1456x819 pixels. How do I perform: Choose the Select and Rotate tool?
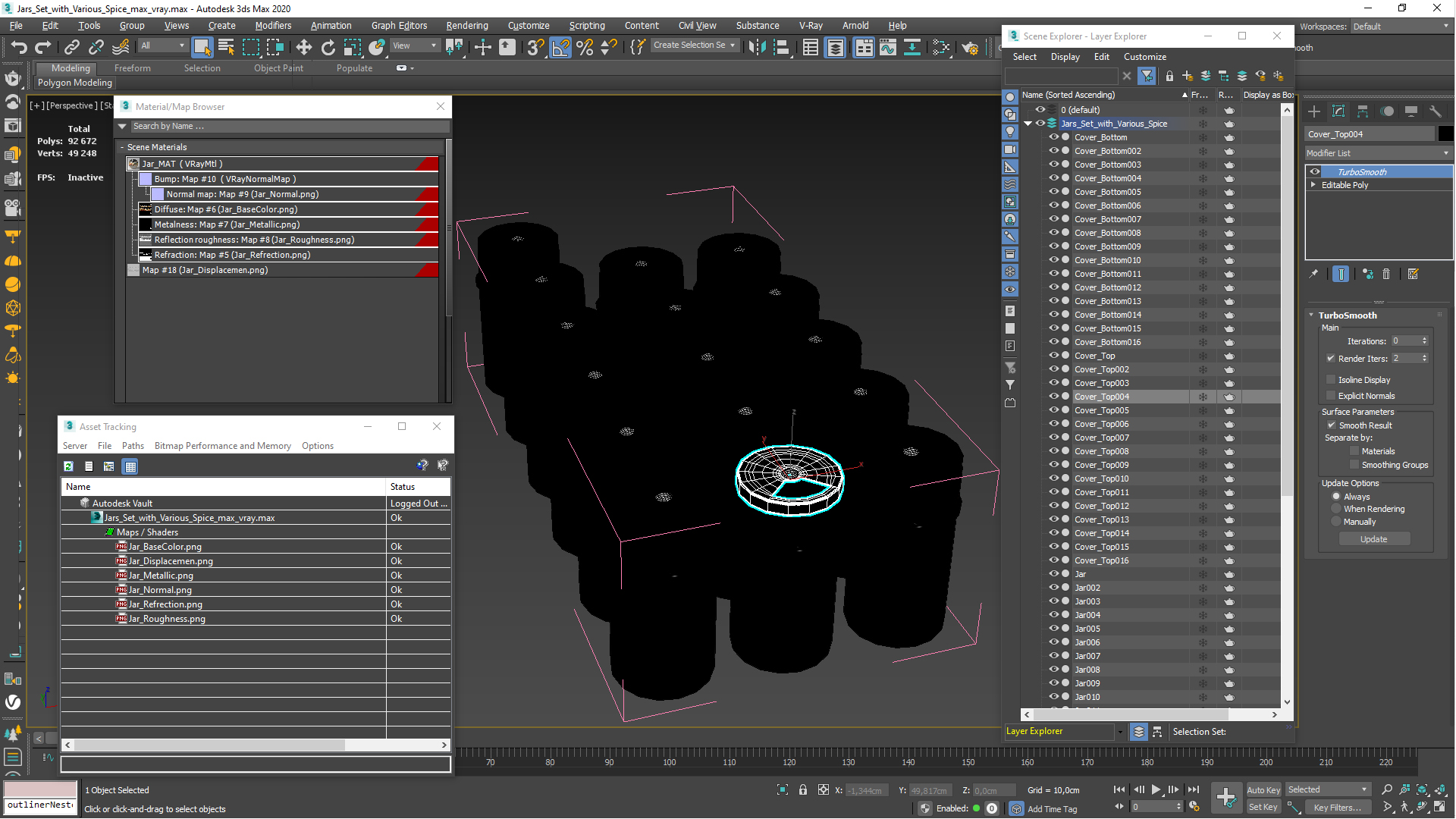328,47
